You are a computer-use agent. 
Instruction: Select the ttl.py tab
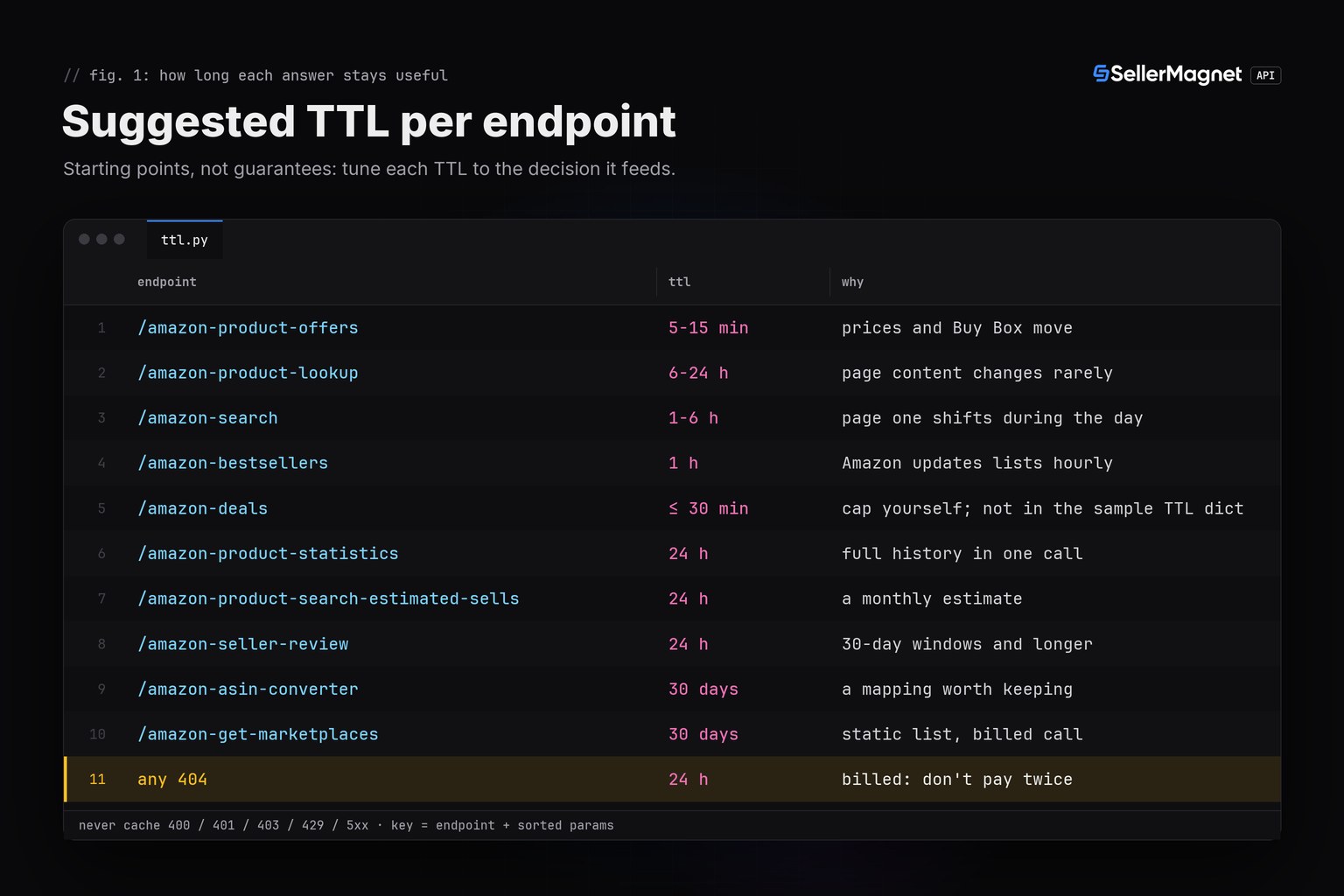pyautogui.click(x=185, y=240)
